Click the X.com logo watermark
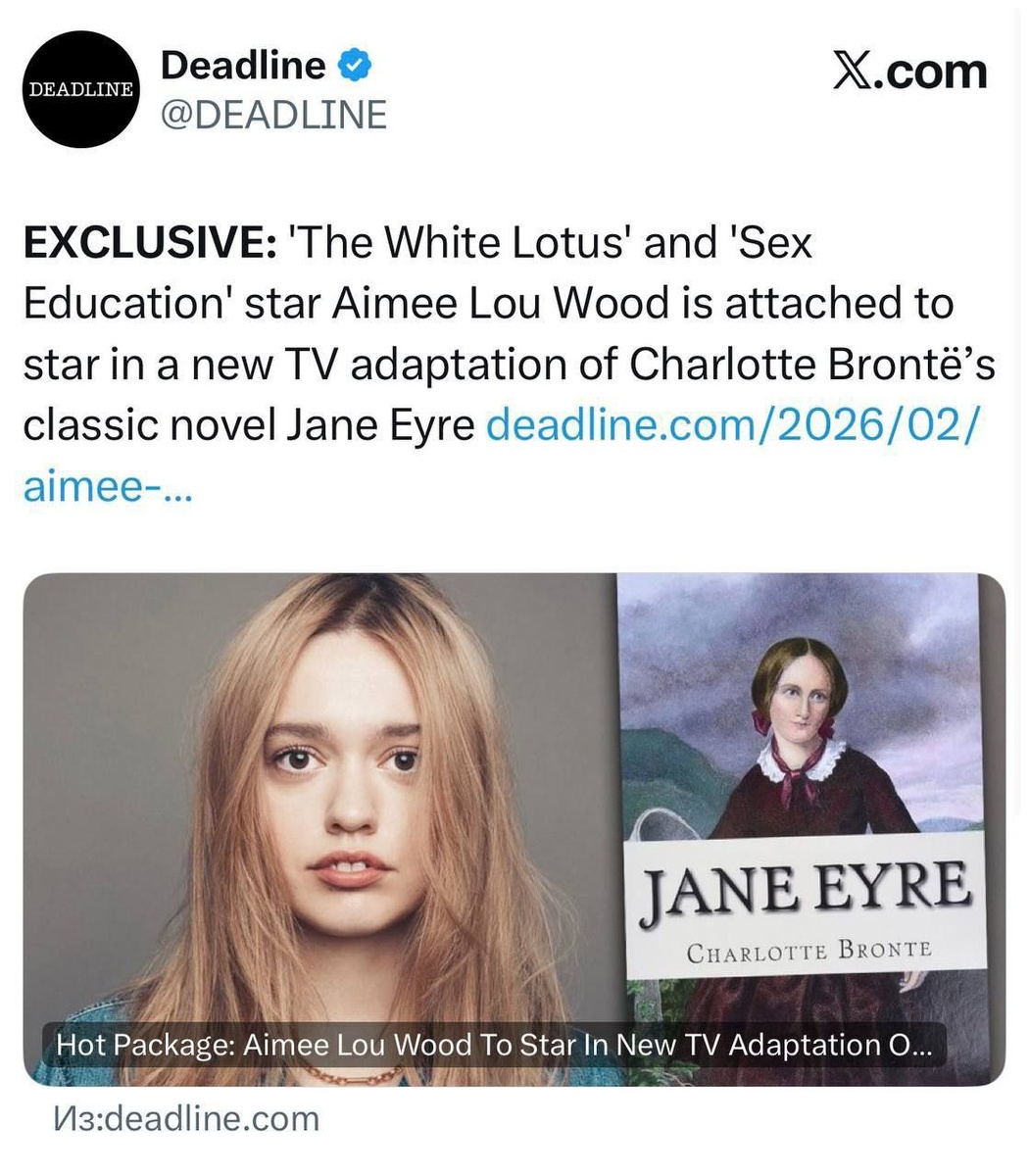Viewport: 1029px width, 1176px height. pyautogui.click(x=909, y=72)
